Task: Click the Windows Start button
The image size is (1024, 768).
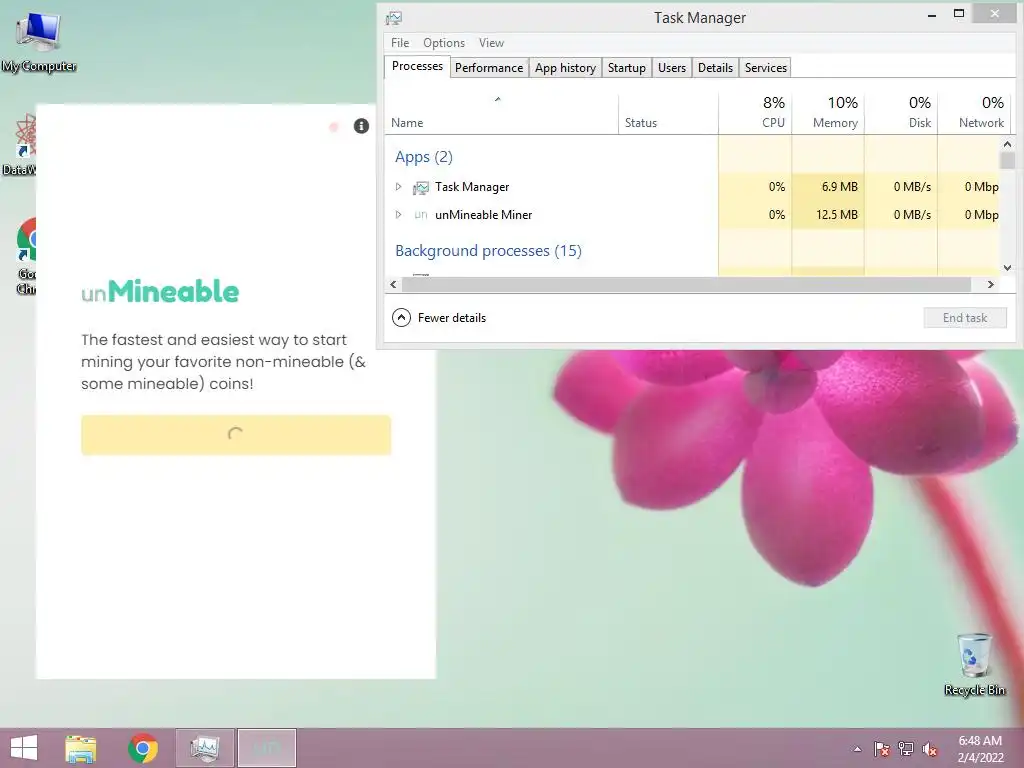Action: click(24, 748)
